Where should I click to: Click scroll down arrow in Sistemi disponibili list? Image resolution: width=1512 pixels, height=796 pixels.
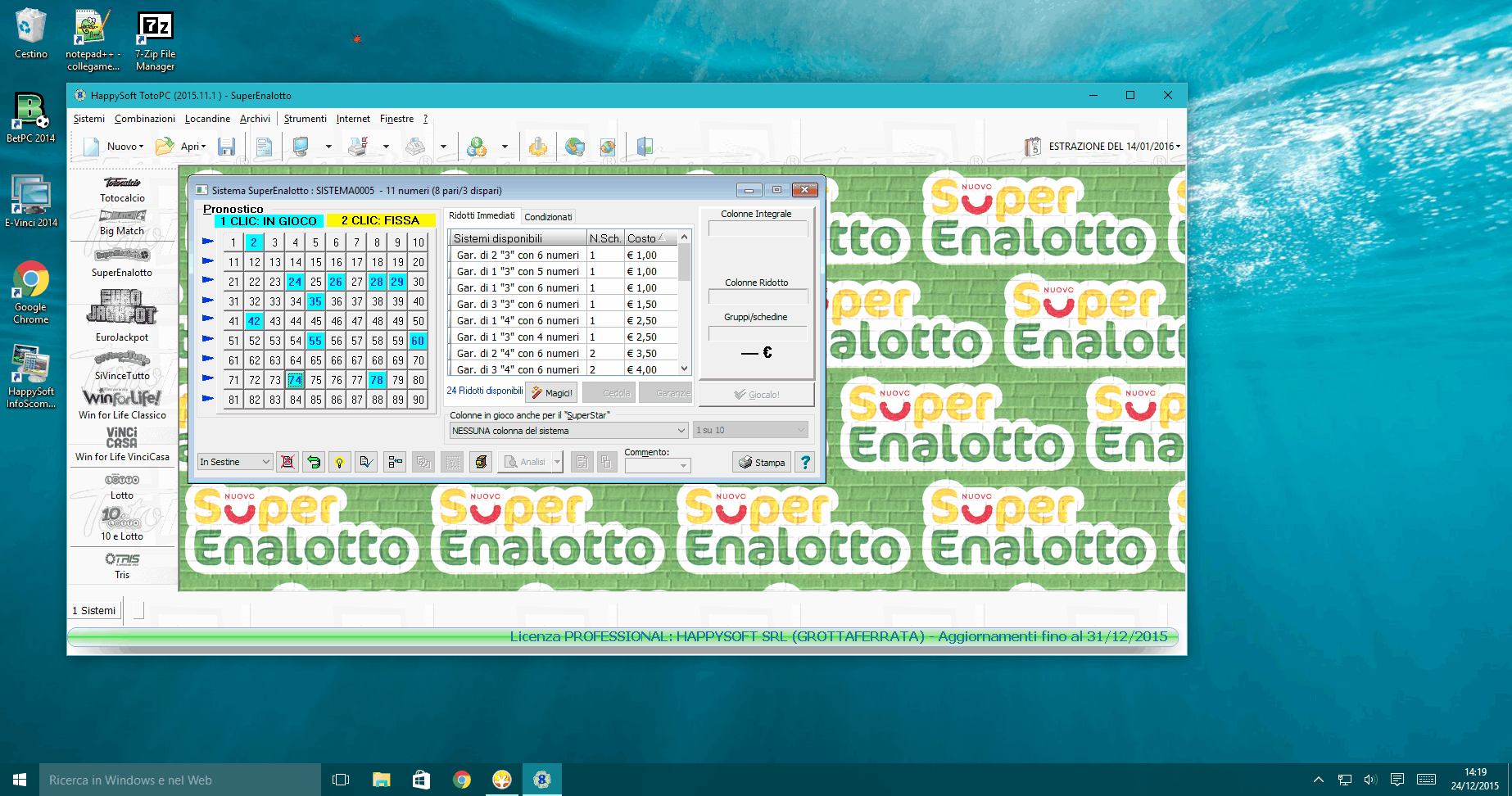point(685,369)
